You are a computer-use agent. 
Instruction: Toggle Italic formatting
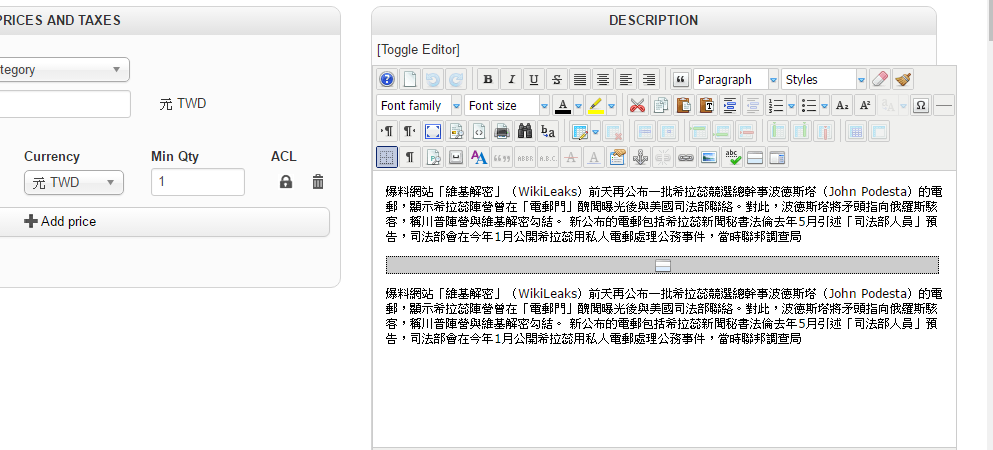pos(510,79)
